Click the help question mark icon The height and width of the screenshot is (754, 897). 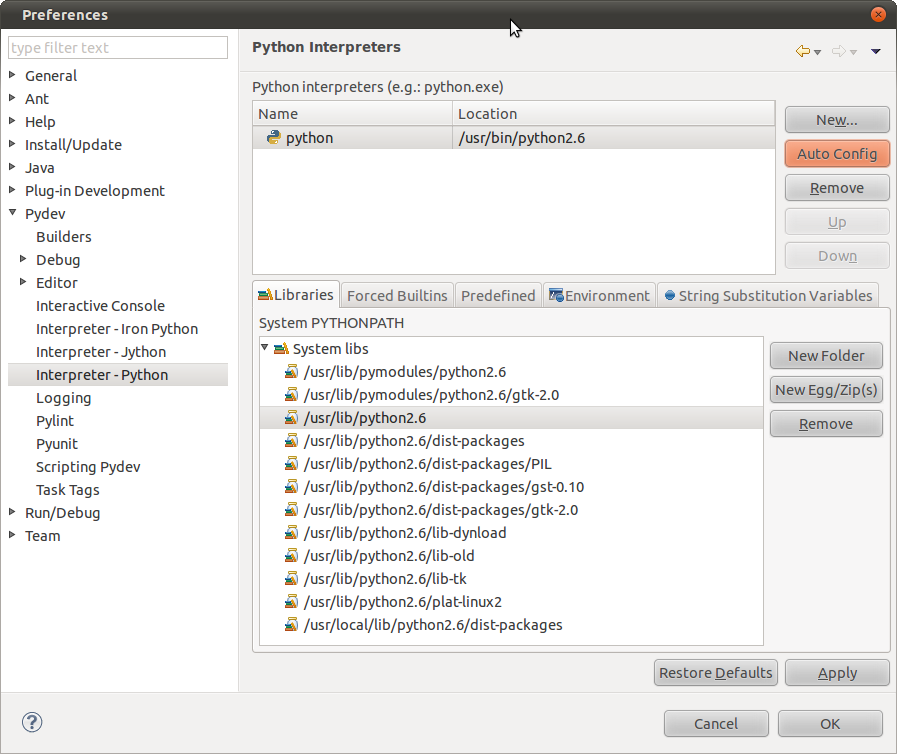click(31, 721)
